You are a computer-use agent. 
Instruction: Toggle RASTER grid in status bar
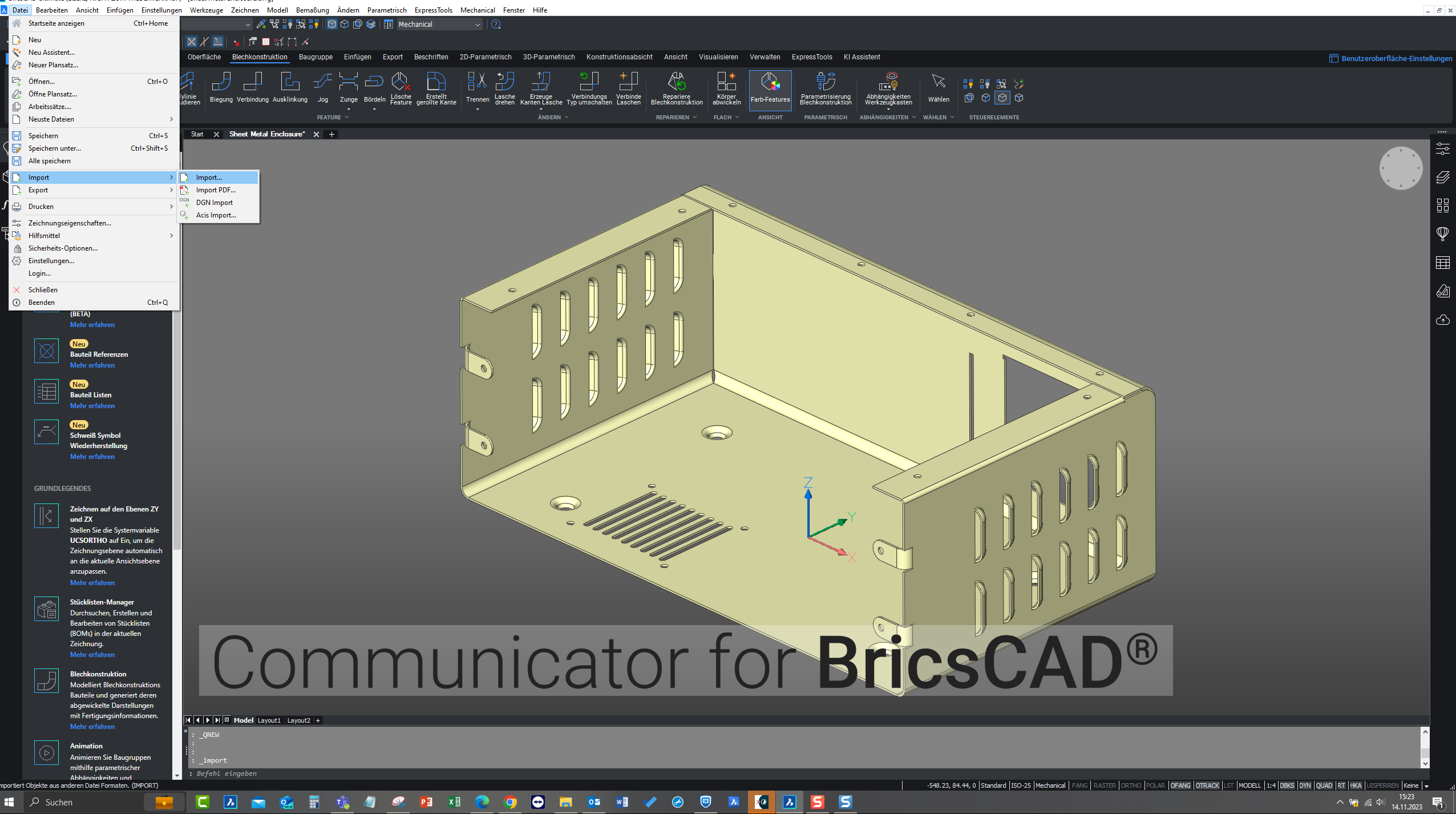[1104, 785]
